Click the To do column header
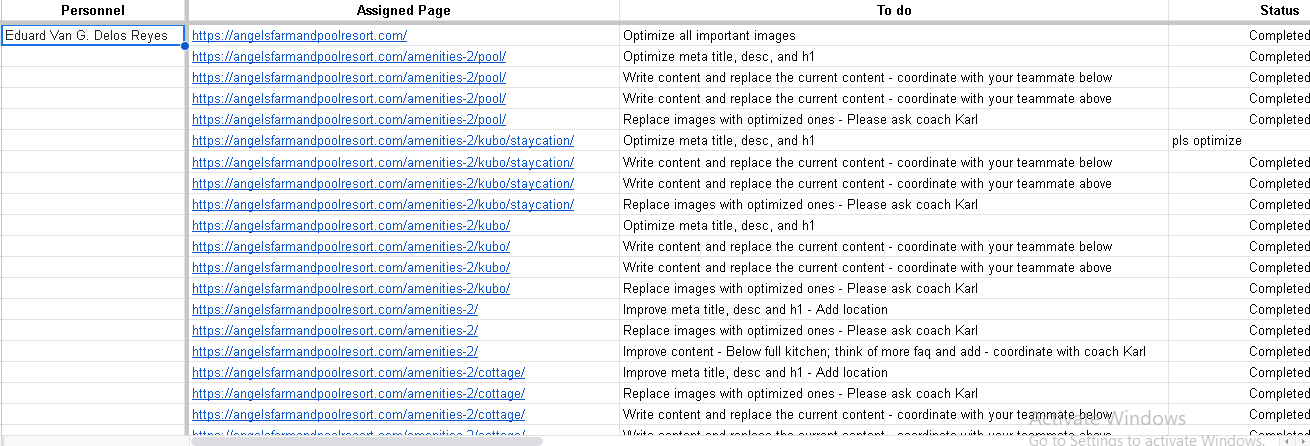 pyautogui.click(x=893, y=10)
